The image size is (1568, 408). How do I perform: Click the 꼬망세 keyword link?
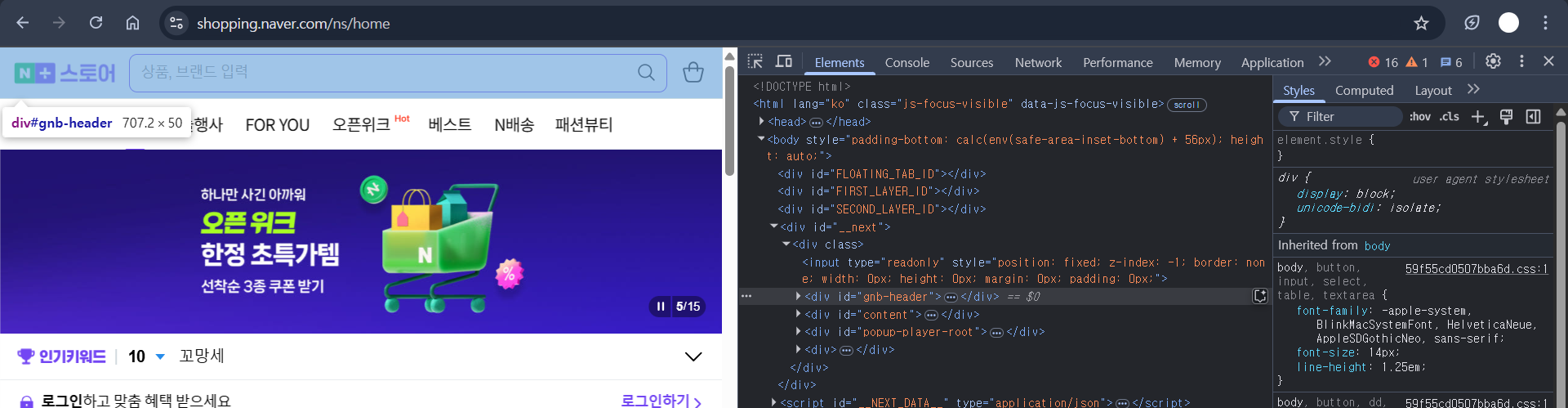tap(202, 356)
